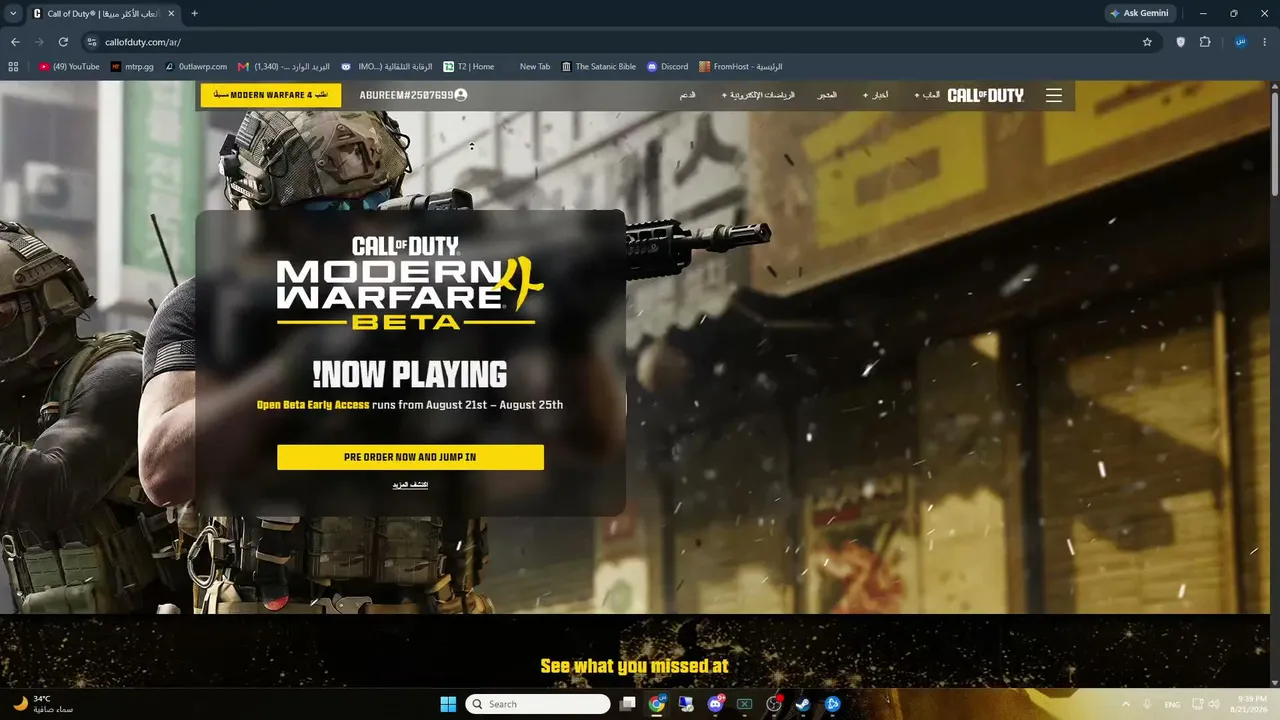1280x720 pixels.
Task: Expand the العاب (Games) nav dropdown
Action: tap(927, 95)
